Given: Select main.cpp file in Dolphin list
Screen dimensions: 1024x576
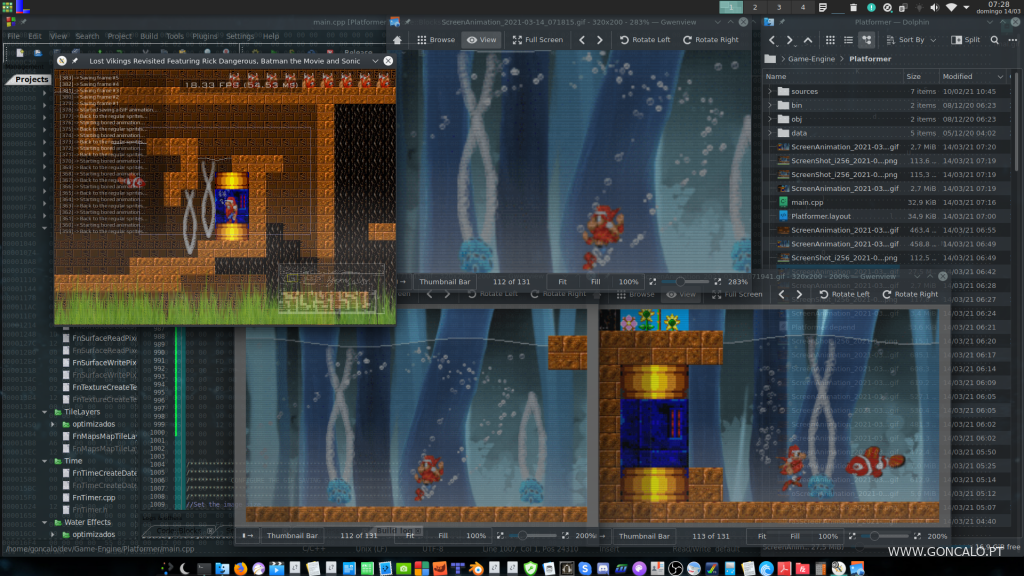Looking at the screenshot, I should point(806,202).
